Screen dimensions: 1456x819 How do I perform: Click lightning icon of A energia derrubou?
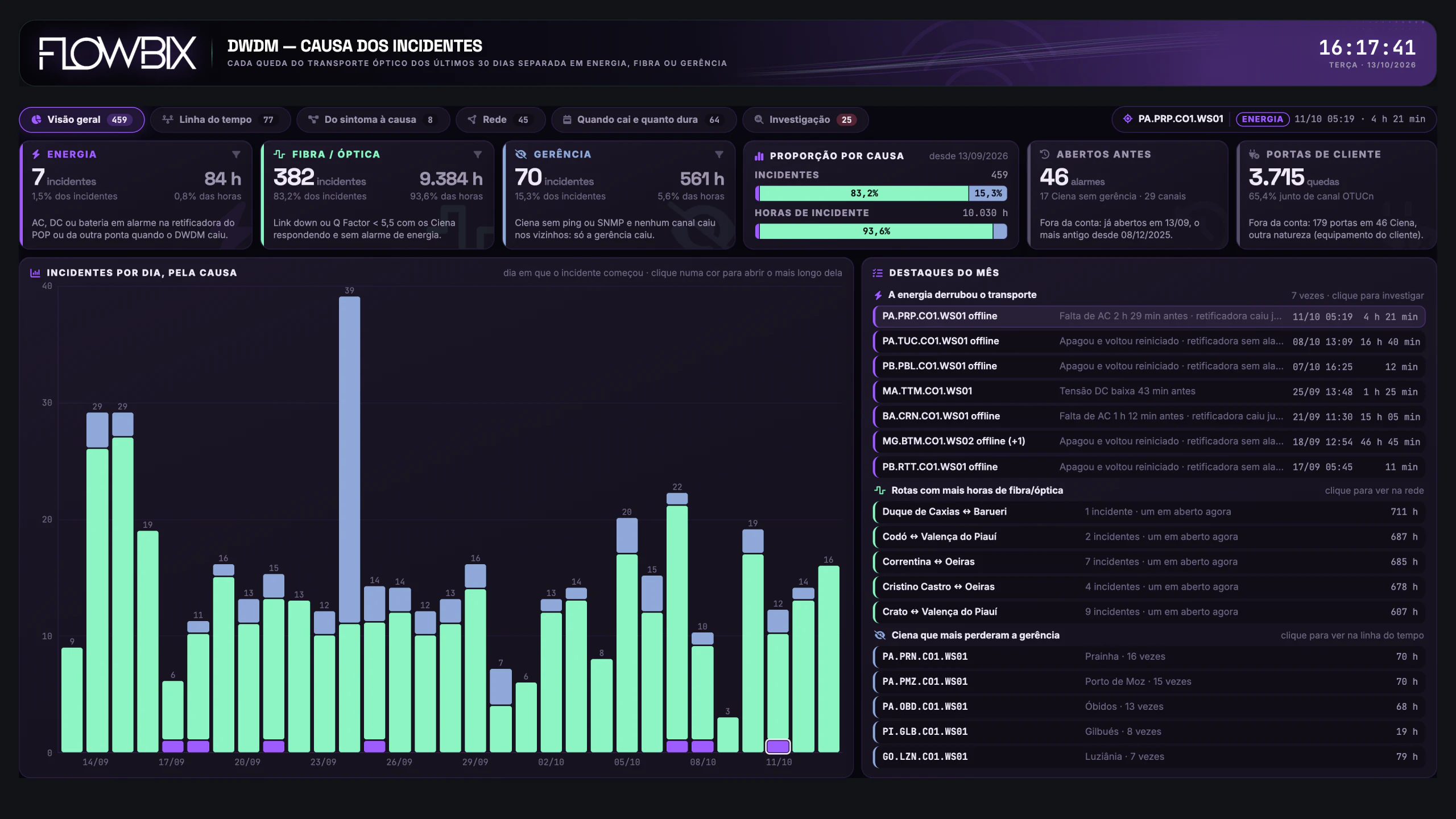coord(879,295)
